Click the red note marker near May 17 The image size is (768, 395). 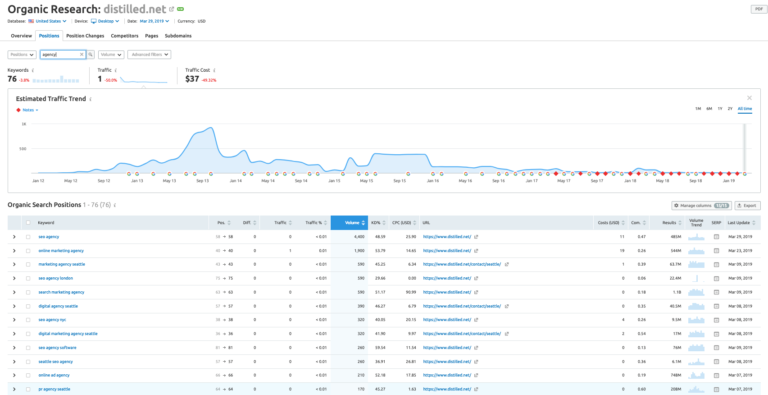pos(556,173)
